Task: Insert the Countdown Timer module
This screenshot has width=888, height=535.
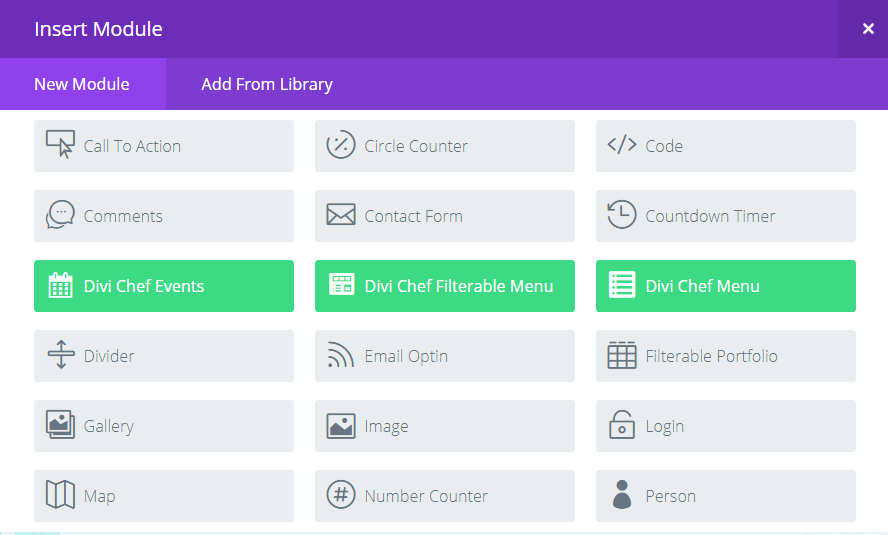Action: [725, 216]
